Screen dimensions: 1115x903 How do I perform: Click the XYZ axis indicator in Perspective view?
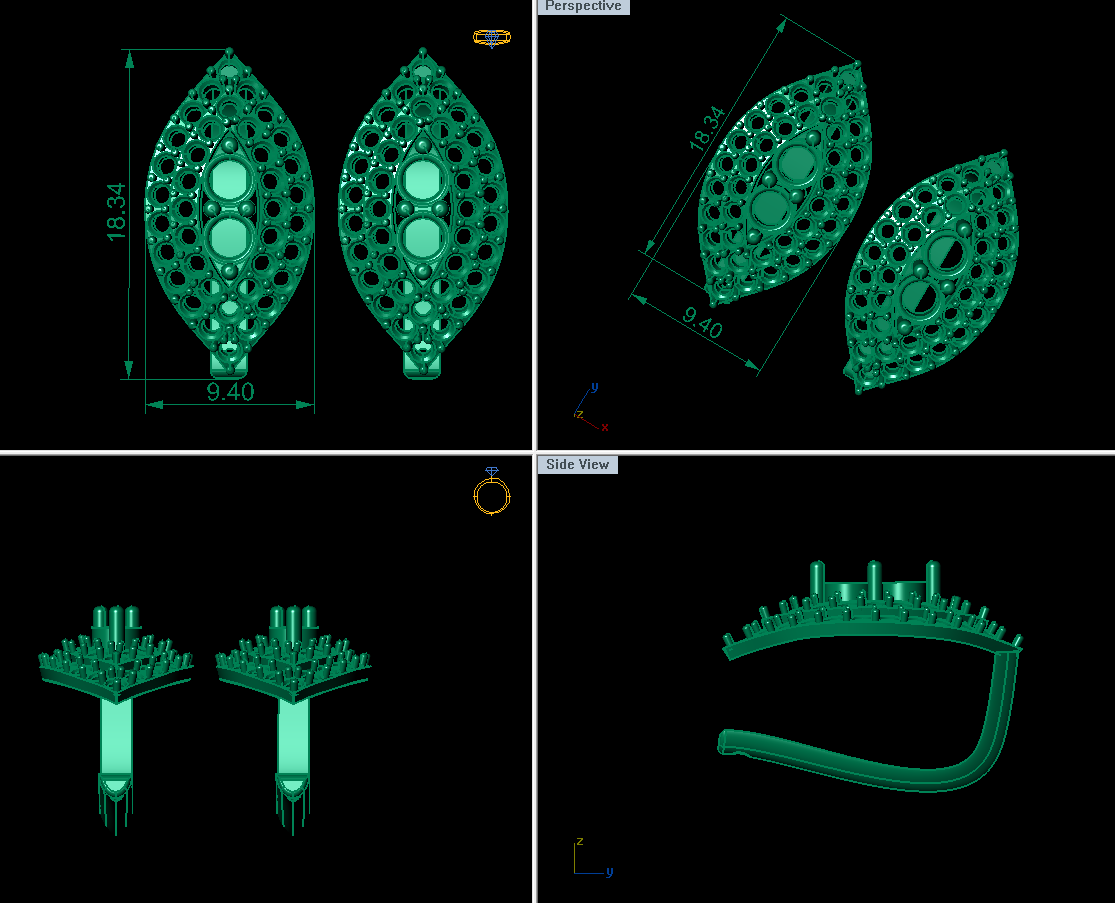(x=591, y=408)
